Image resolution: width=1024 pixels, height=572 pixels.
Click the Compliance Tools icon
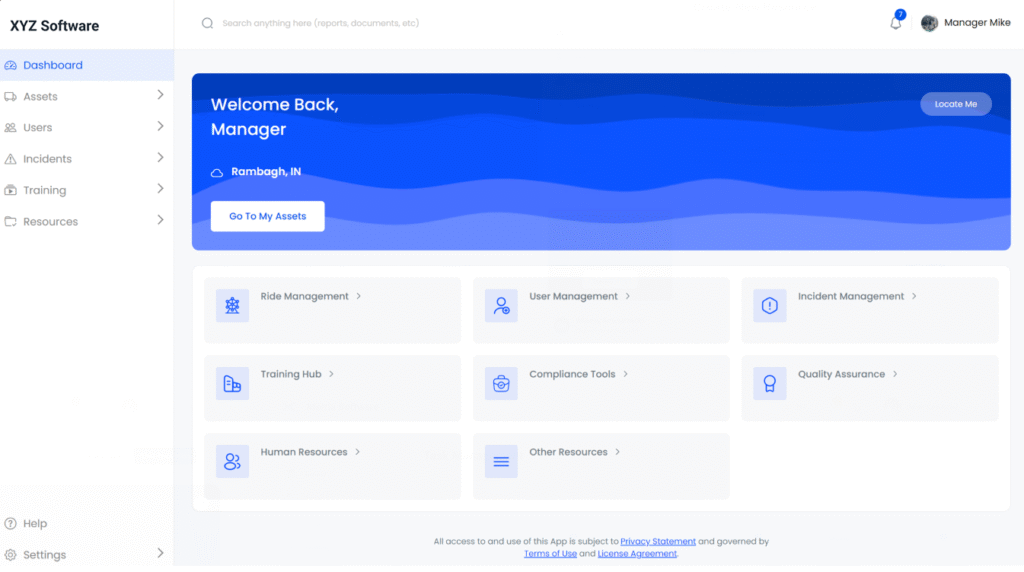[x=501, y=384]
